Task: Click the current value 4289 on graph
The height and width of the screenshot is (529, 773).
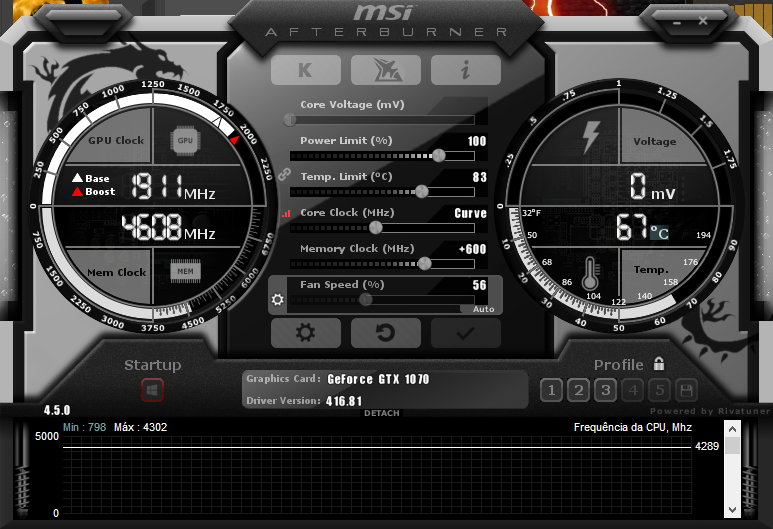Action: [707, 446]
